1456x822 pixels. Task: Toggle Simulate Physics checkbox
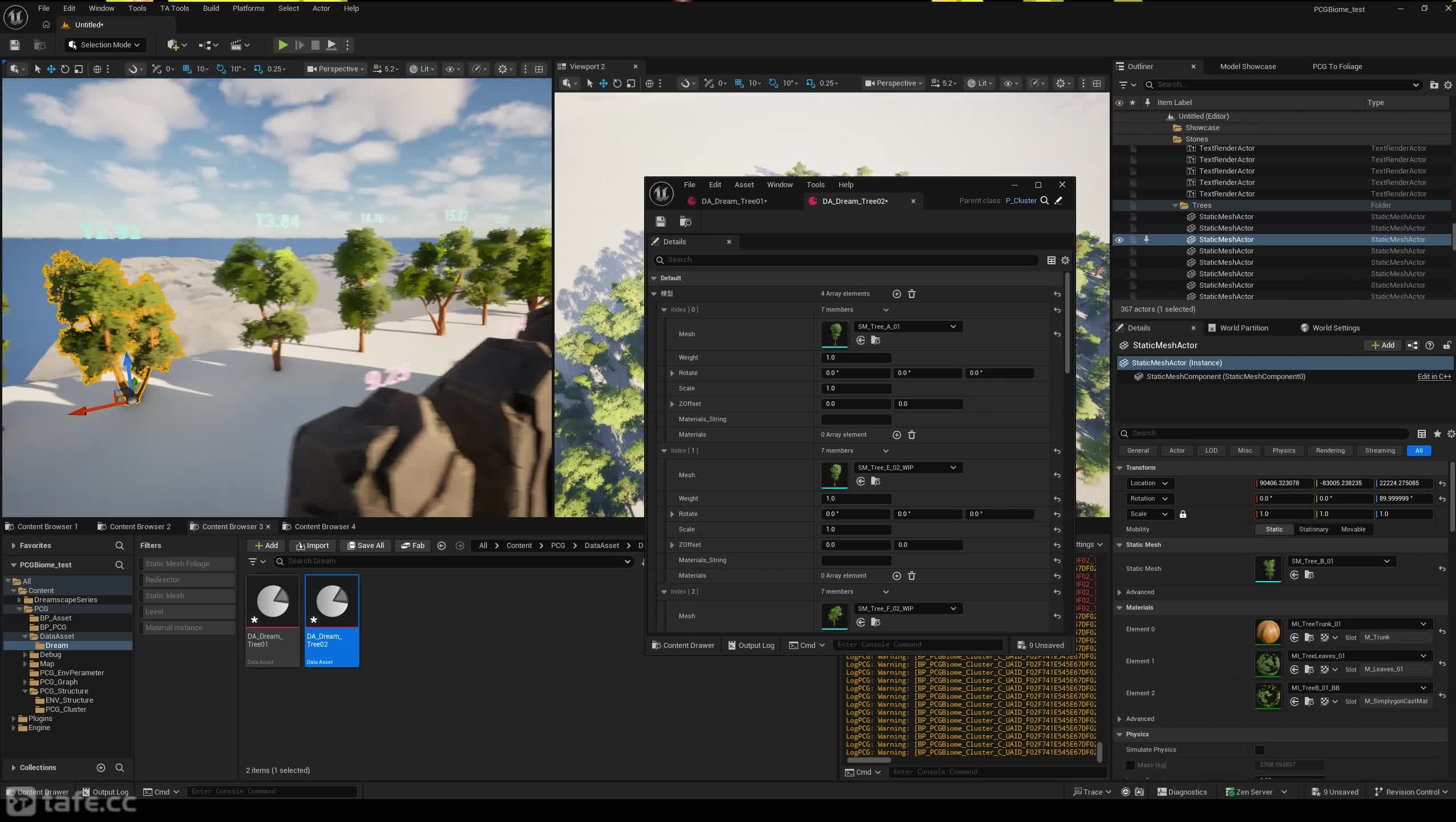(1260, 750)
